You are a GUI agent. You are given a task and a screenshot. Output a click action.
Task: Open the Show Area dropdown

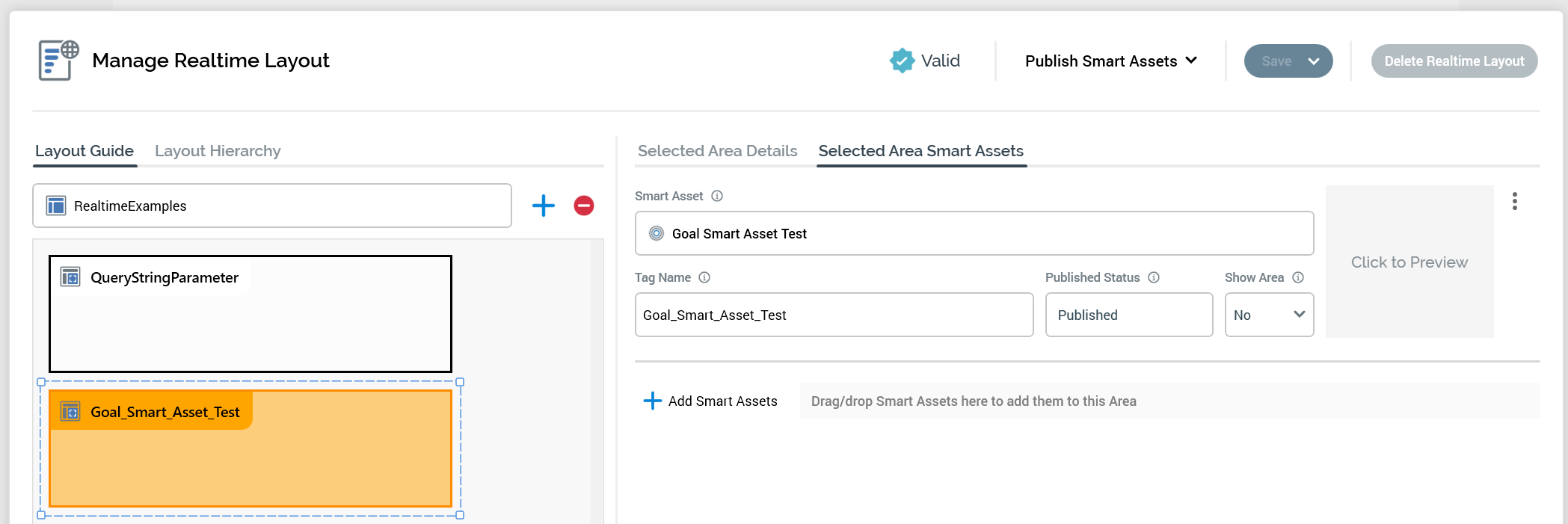tap(1269, 315)
